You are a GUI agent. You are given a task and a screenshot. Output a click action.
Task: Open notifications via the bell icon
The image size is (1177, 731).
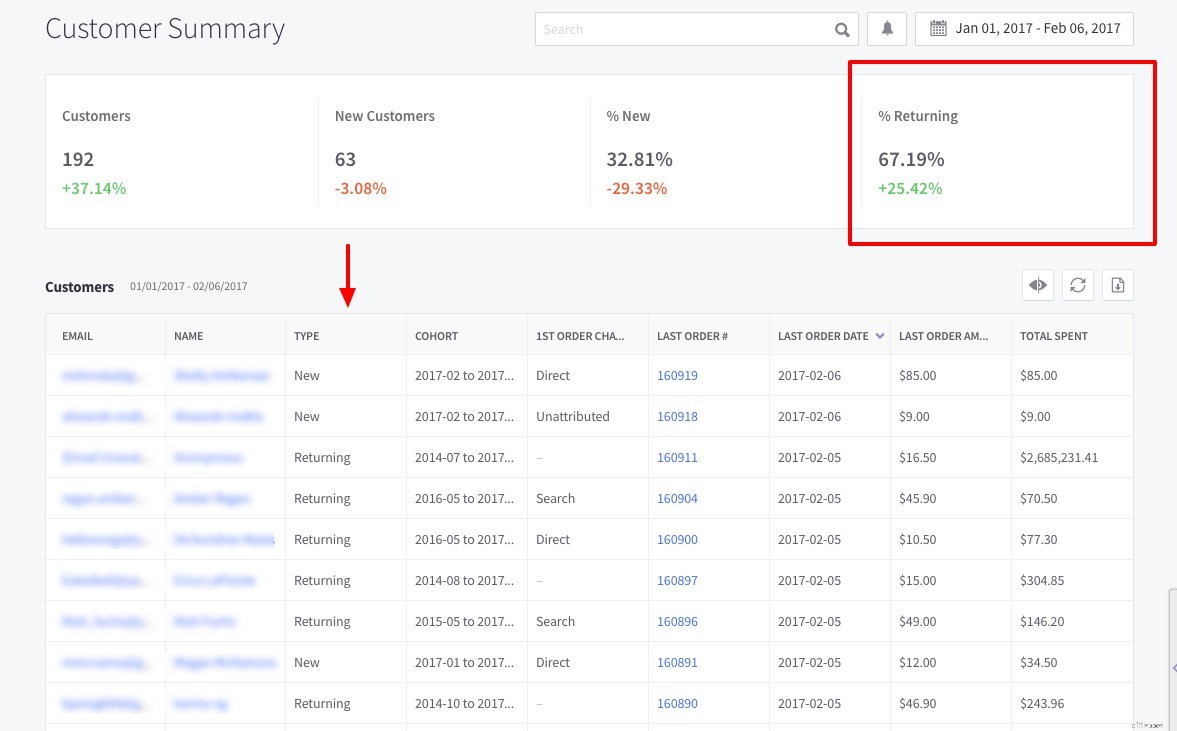pos(886,29)
